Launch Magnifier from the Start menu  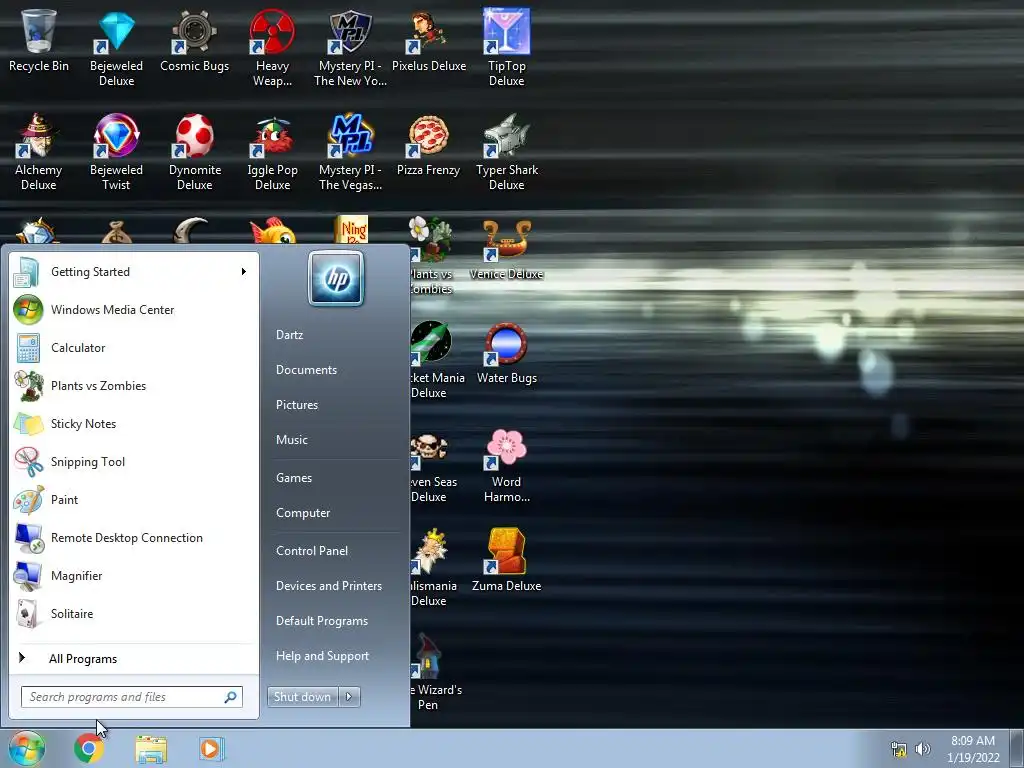[x=134, y=575]
